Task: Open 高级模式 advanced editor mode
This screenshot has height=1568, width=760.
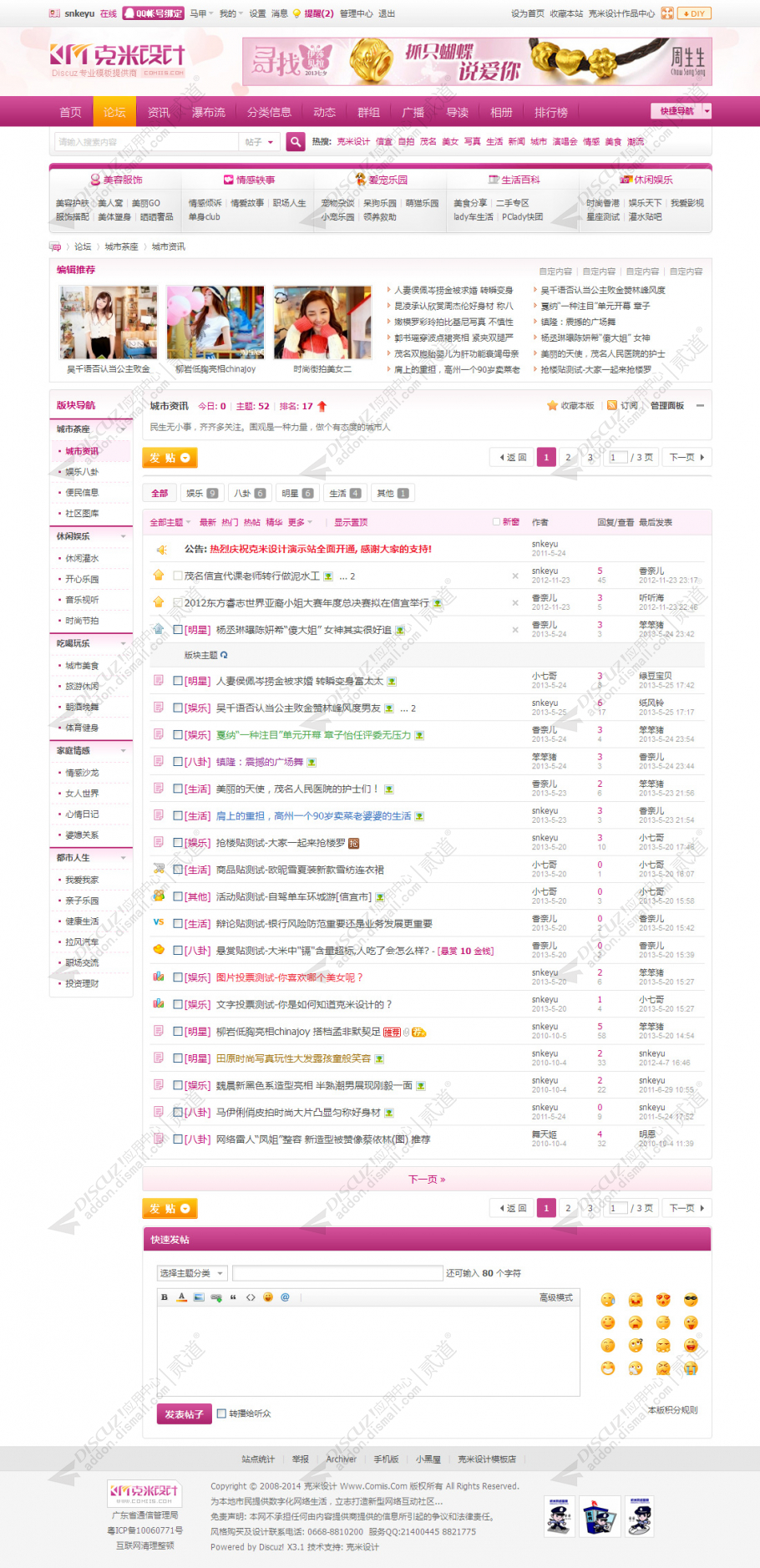Action: (x=556, y=1297)
